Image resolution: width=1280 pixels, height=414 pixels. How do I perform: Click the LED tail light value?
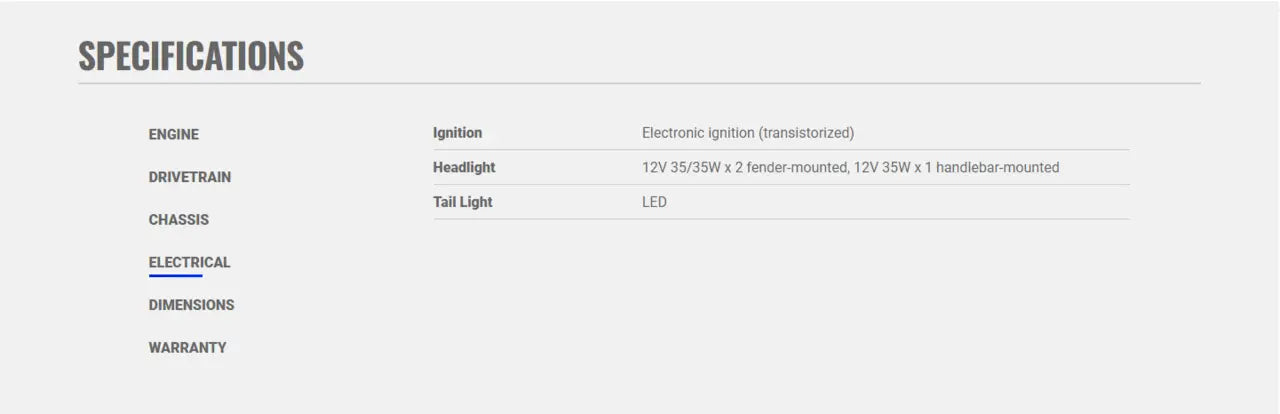click(x=654, y=202)
